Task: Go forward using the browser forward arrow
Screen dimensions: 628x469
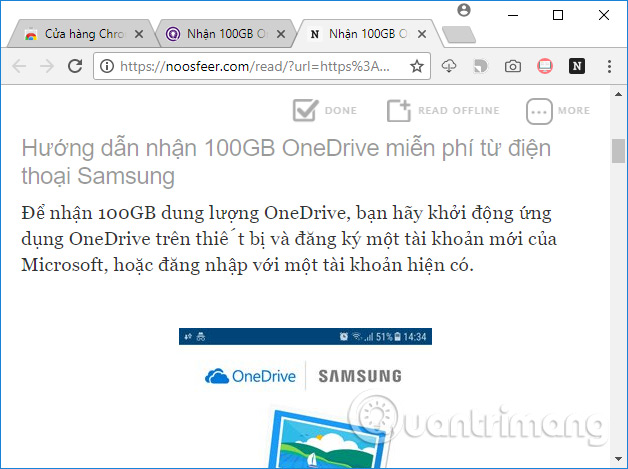Action: tap(47, 66)
